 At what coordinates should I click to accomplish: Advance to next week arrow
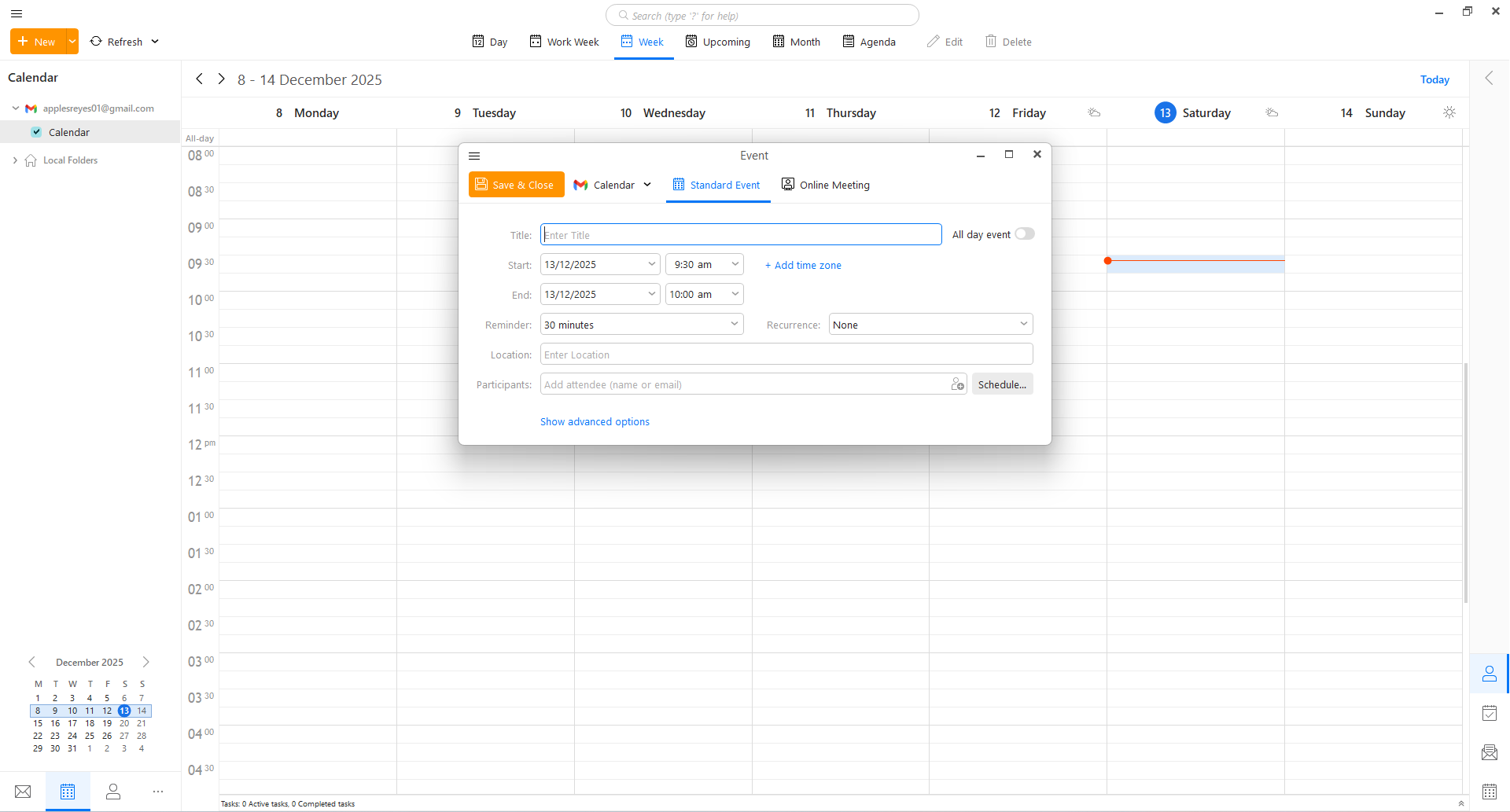tap(221, 79)
